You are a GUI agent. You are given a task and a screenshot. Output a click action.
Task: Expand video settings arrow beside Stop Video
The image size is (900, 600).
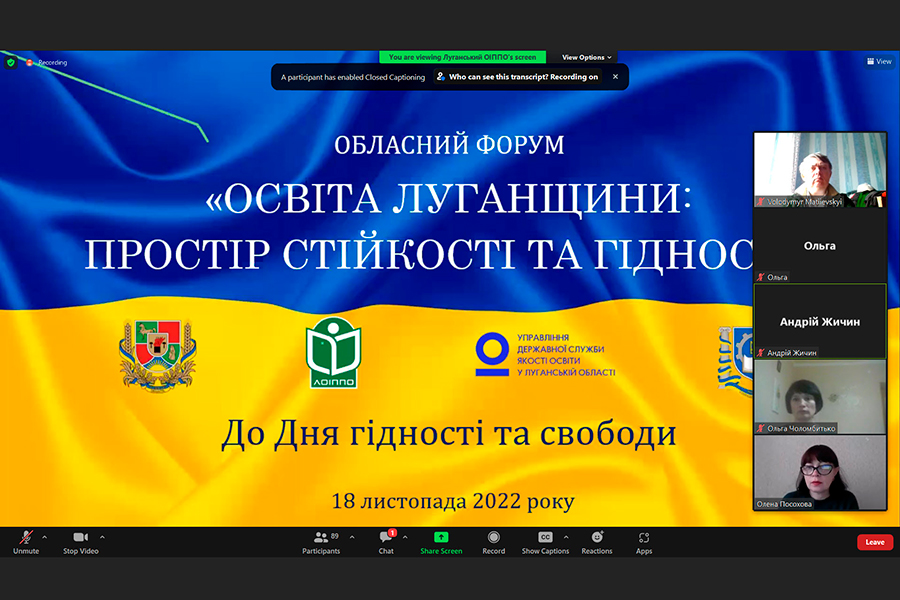pyautogui.click(x=102, y=537)
